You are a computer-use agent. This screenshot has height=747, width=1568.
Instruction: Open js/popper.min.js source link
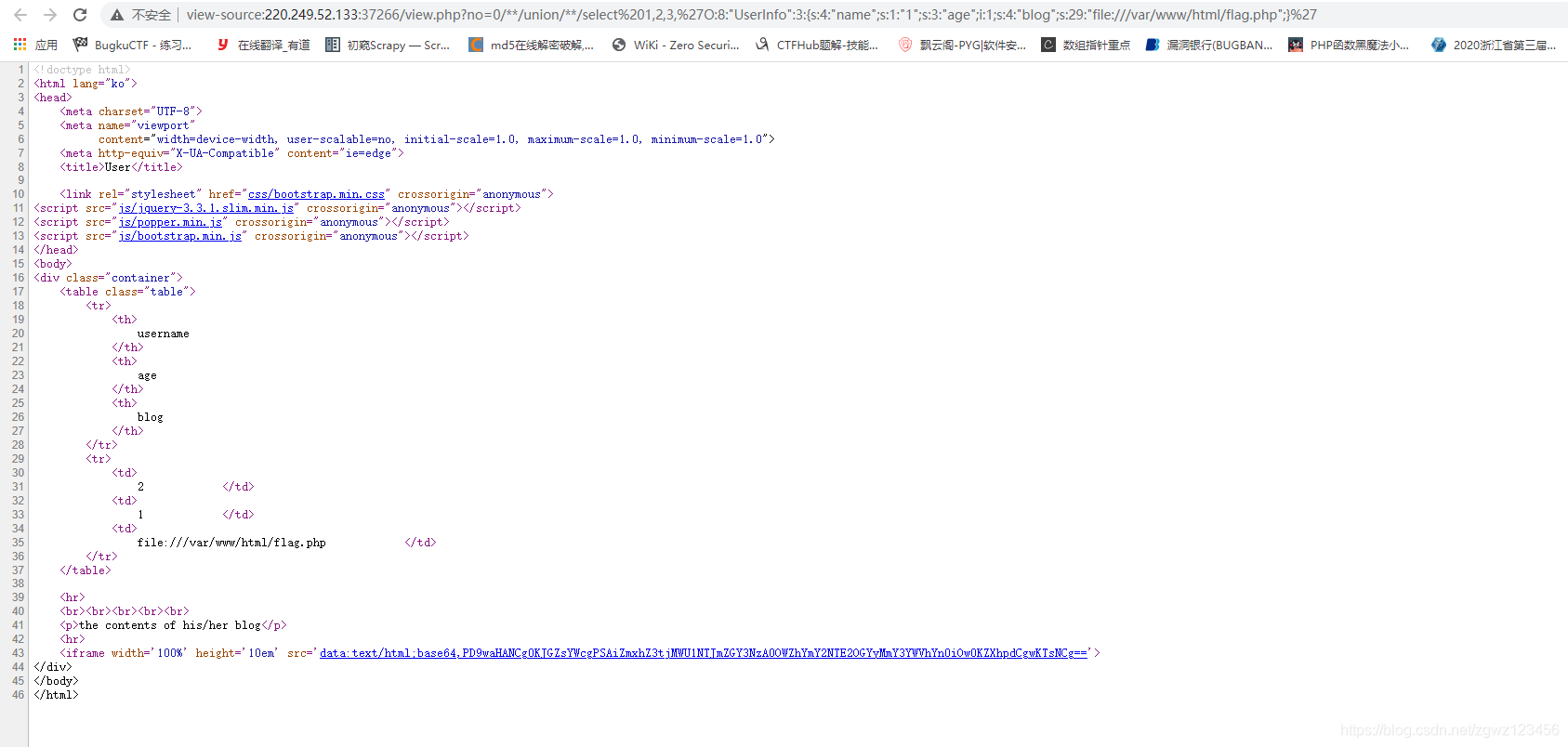point(170,222)
